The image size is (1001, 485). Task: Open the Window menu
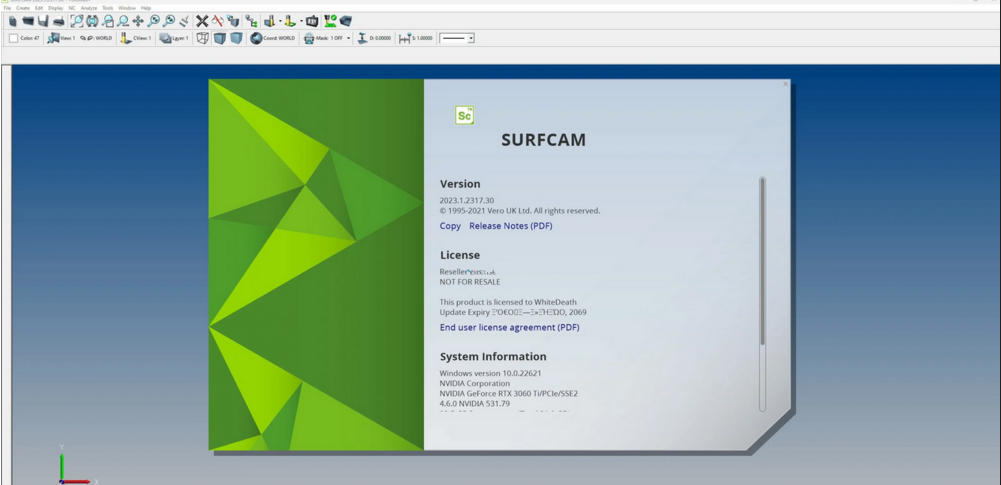(x=127, y=8)
